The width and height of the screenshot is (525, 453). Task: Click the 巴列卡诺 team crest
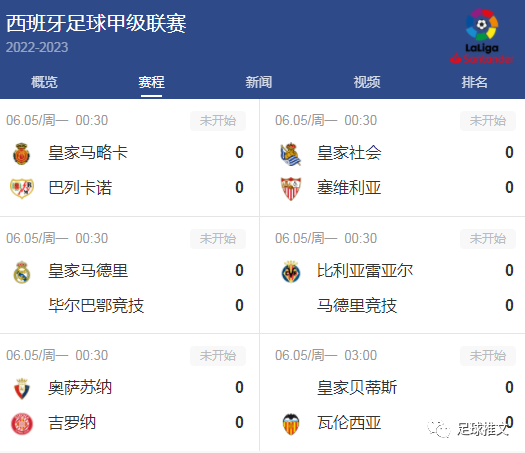click(22, 188)
